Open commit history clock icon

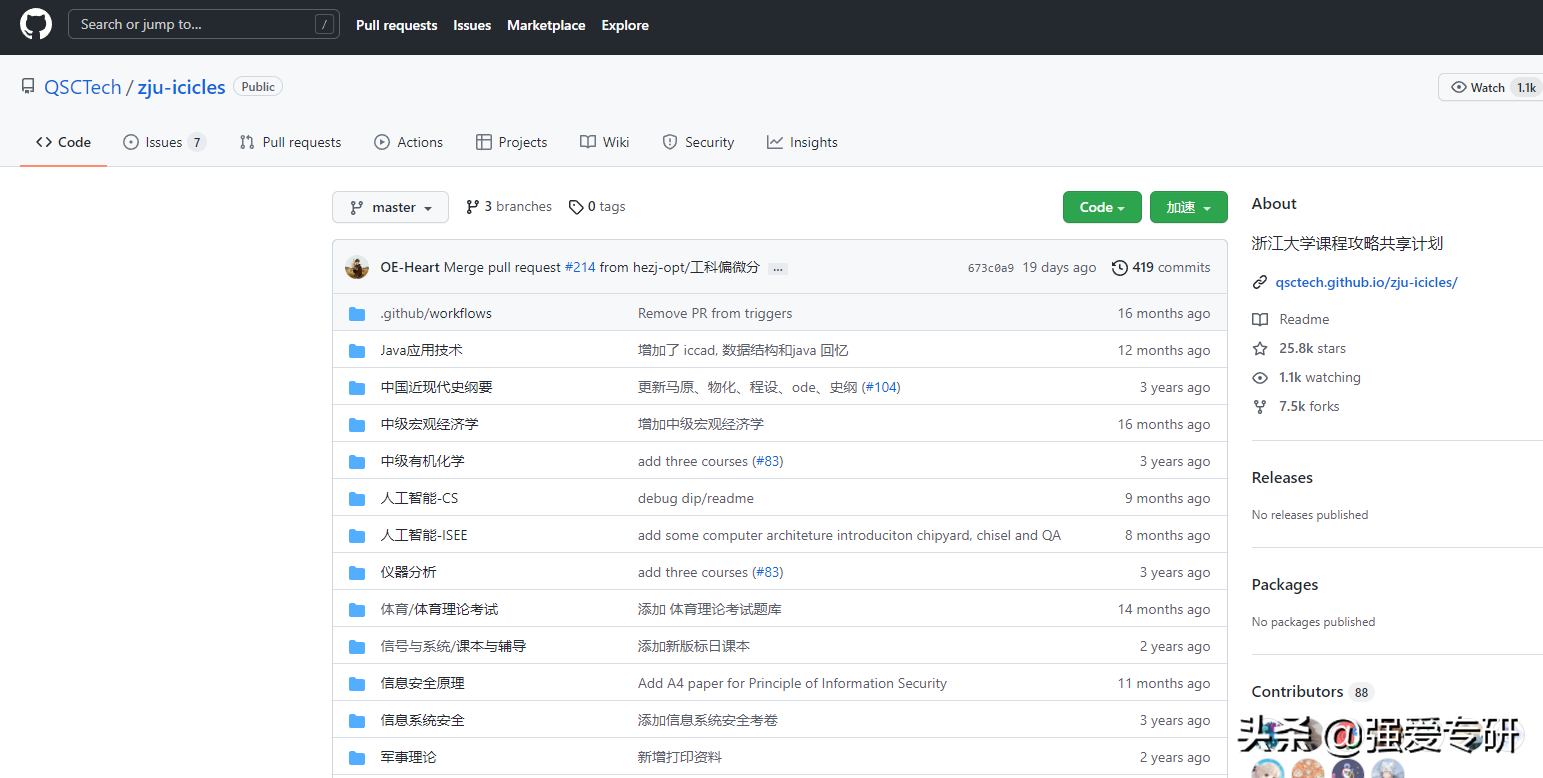coord(1120,268)
